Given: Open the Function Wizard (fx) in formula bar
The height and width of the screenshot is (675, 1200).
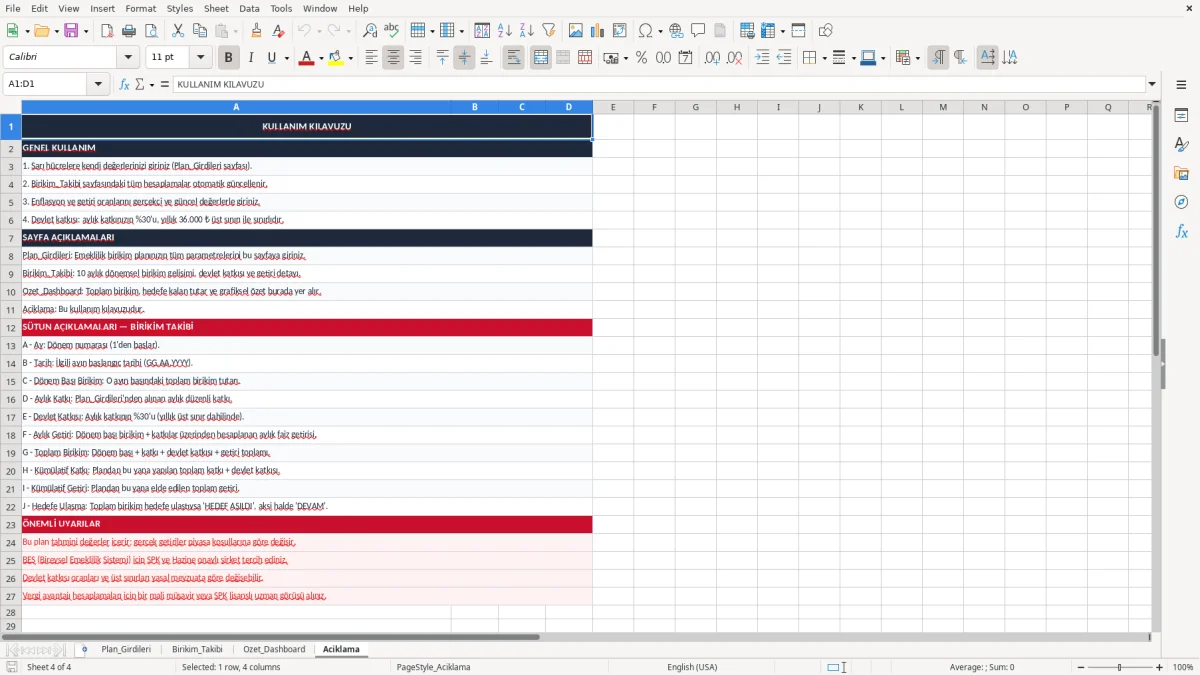Looking at the screenshot, I should 125,84.
